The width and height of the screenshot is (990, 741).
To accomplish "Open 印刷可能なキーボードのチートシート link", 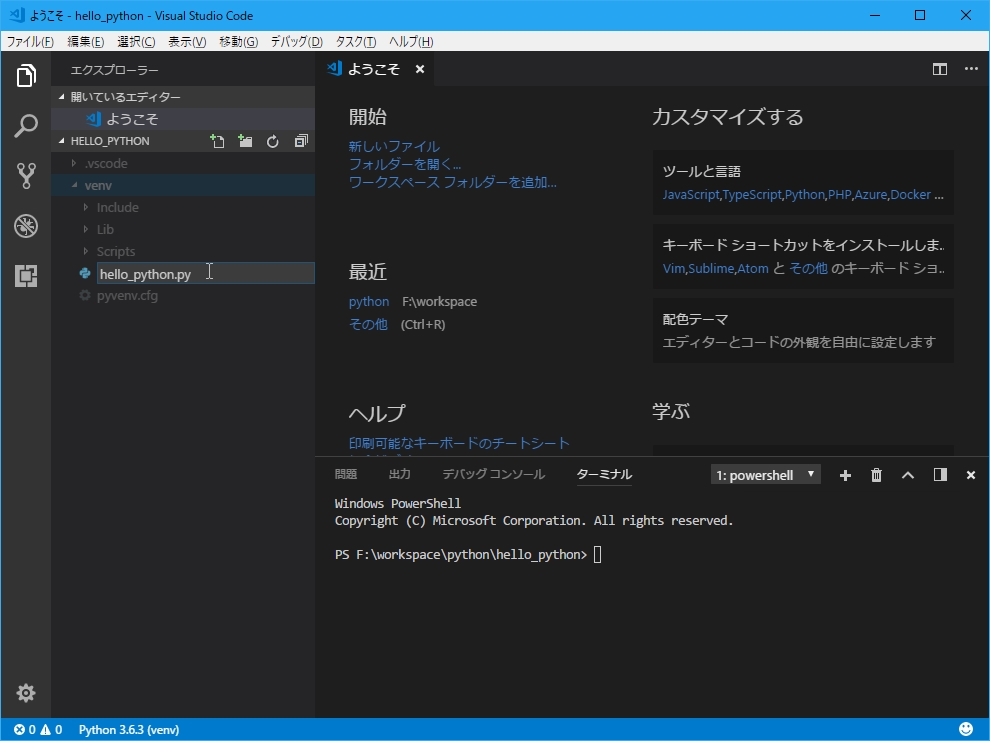I will 459,443.
